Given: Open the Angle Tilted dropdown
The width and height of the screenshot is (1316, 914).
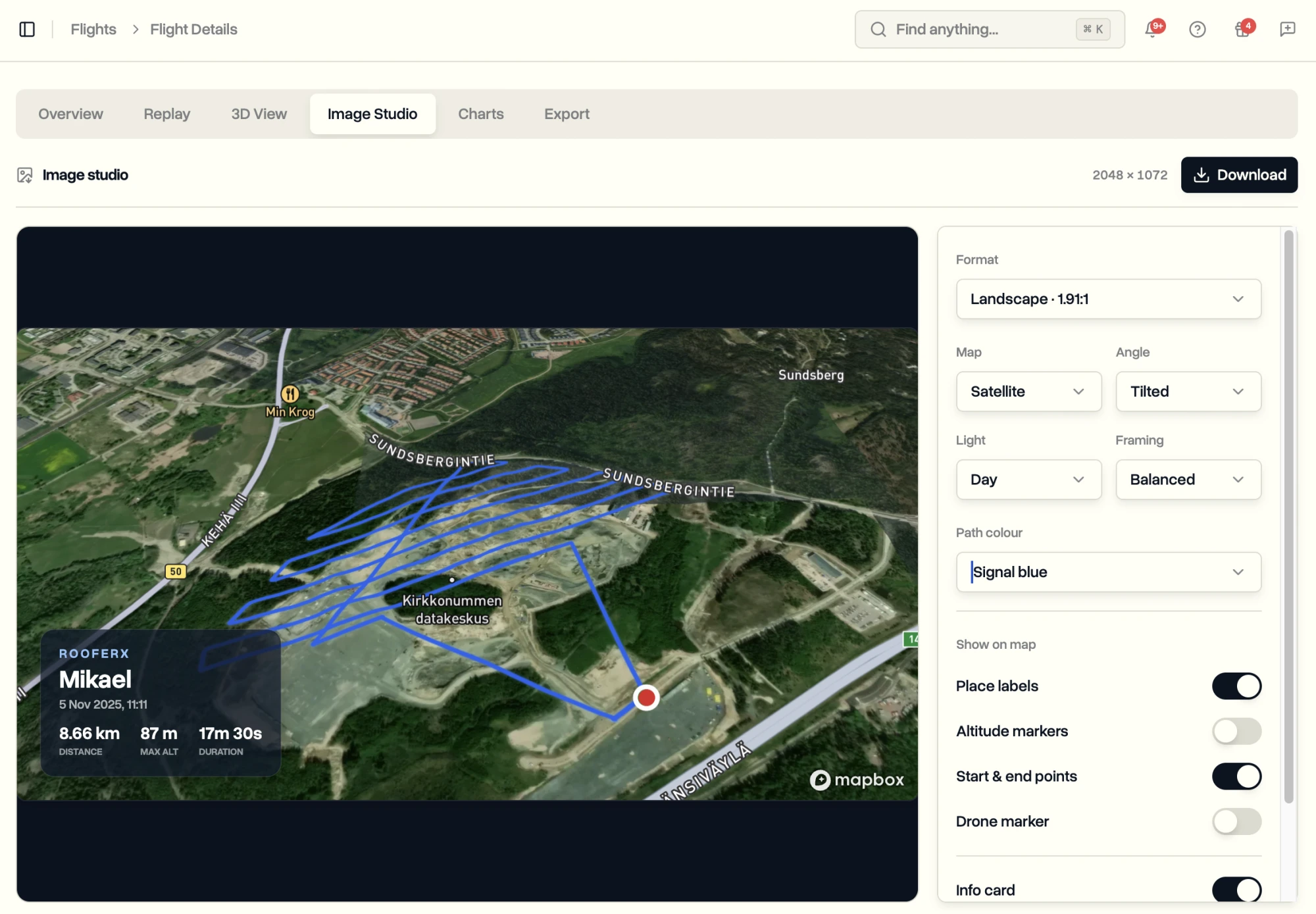Looking at the screenshot, I should tap(1188, 392).
